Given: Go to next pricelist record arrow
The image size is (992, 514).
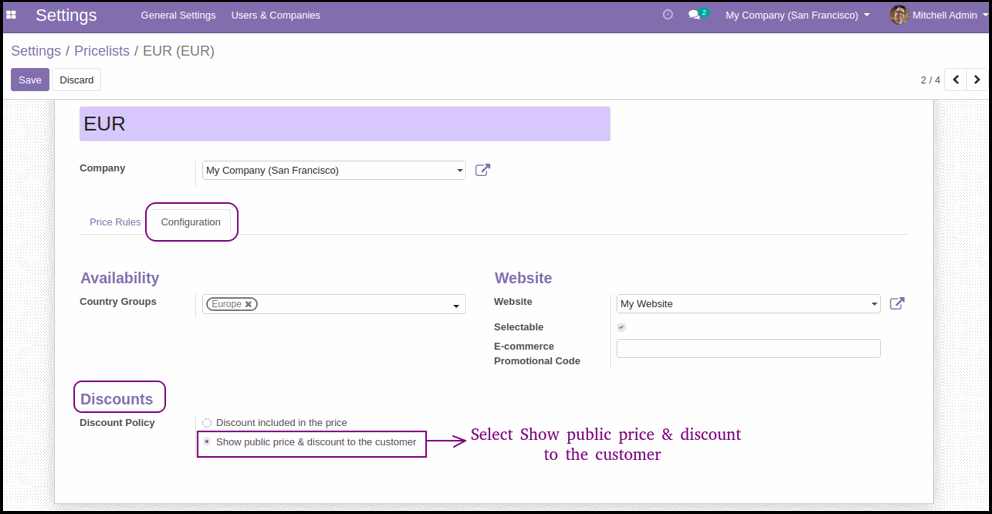Looking at the screenshot, I should point(977,80).
